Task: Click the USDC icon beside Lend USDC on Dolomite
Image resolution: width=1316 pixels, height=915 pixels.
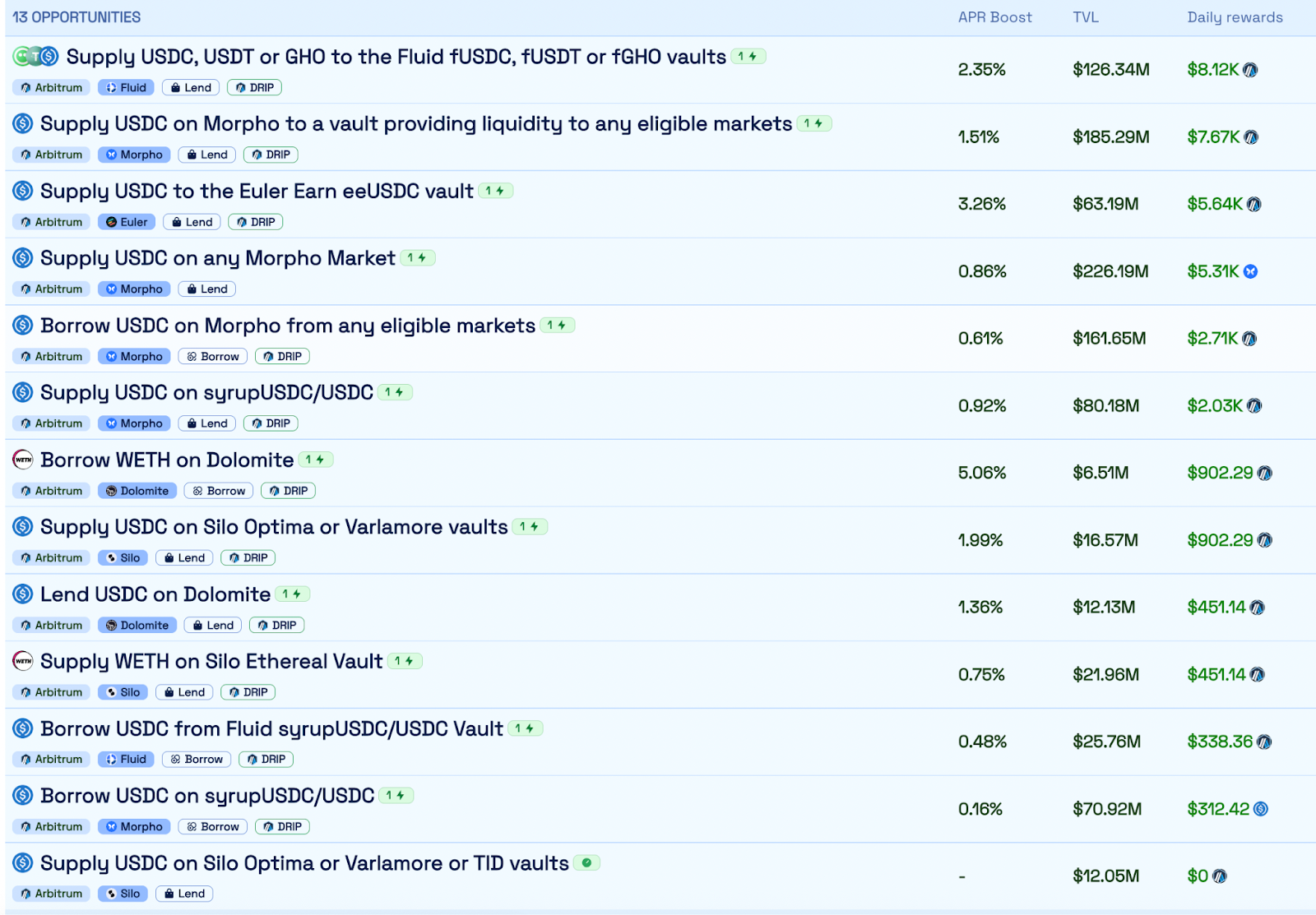Action: coord(23,594)
